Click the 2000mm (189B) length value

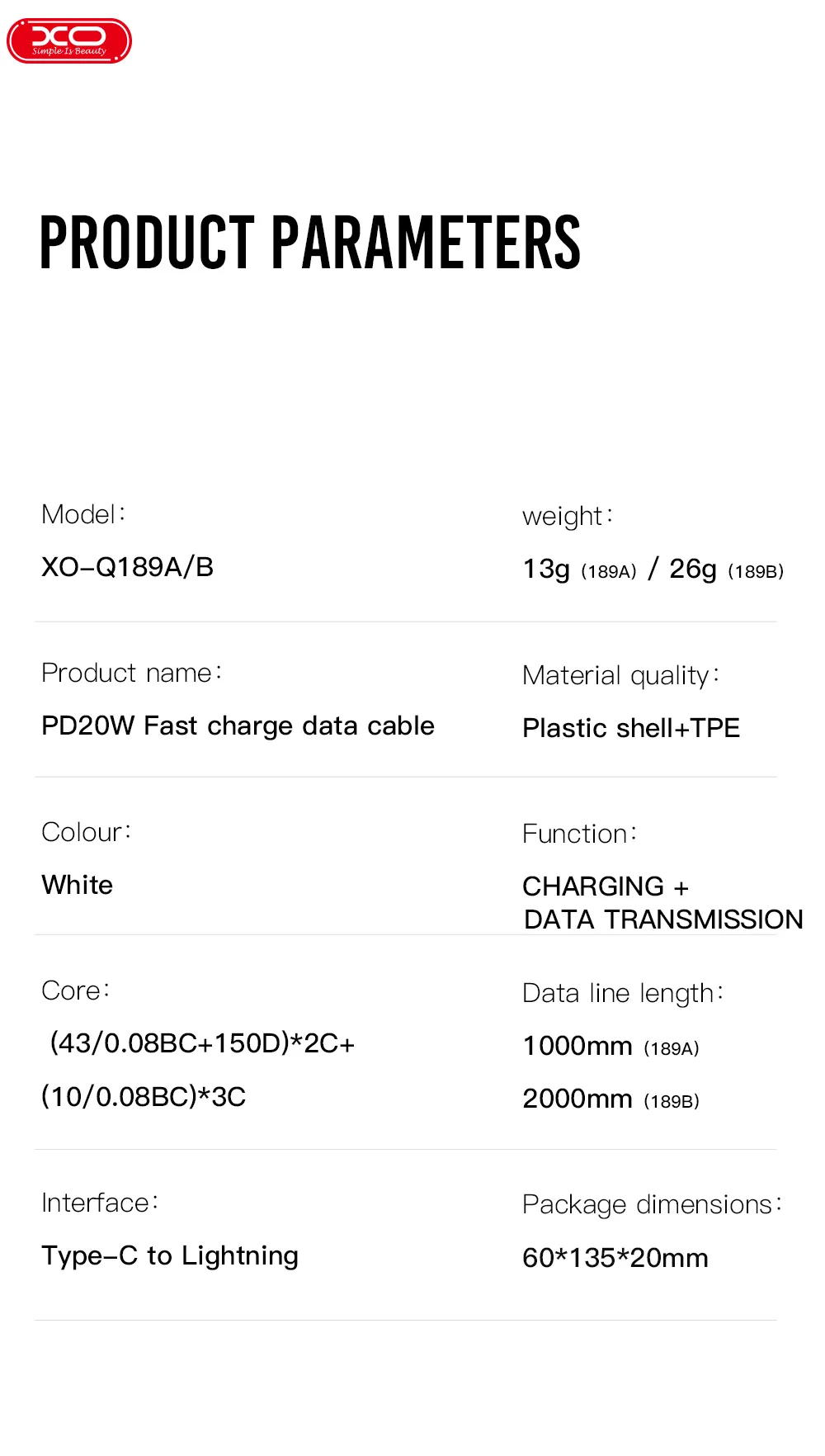(610, 1099)
